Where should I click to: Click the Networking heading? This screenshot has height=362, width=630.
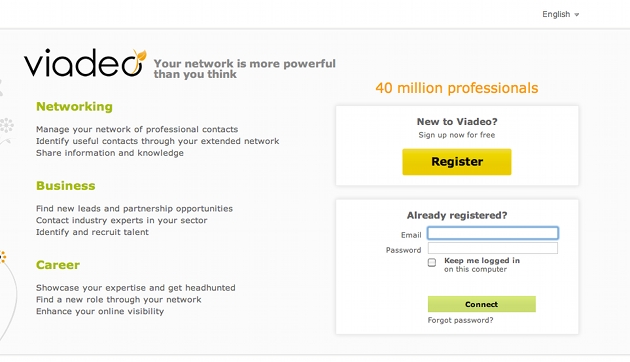click(x=74, y=106)
